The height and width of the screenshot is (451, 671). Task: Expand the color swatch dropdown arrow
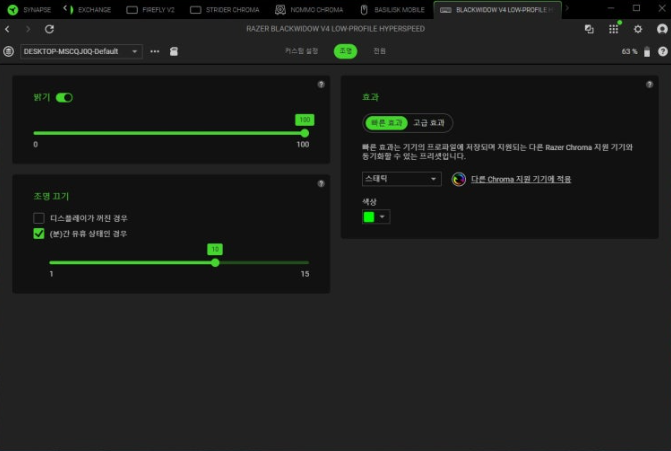pos(382,217)
